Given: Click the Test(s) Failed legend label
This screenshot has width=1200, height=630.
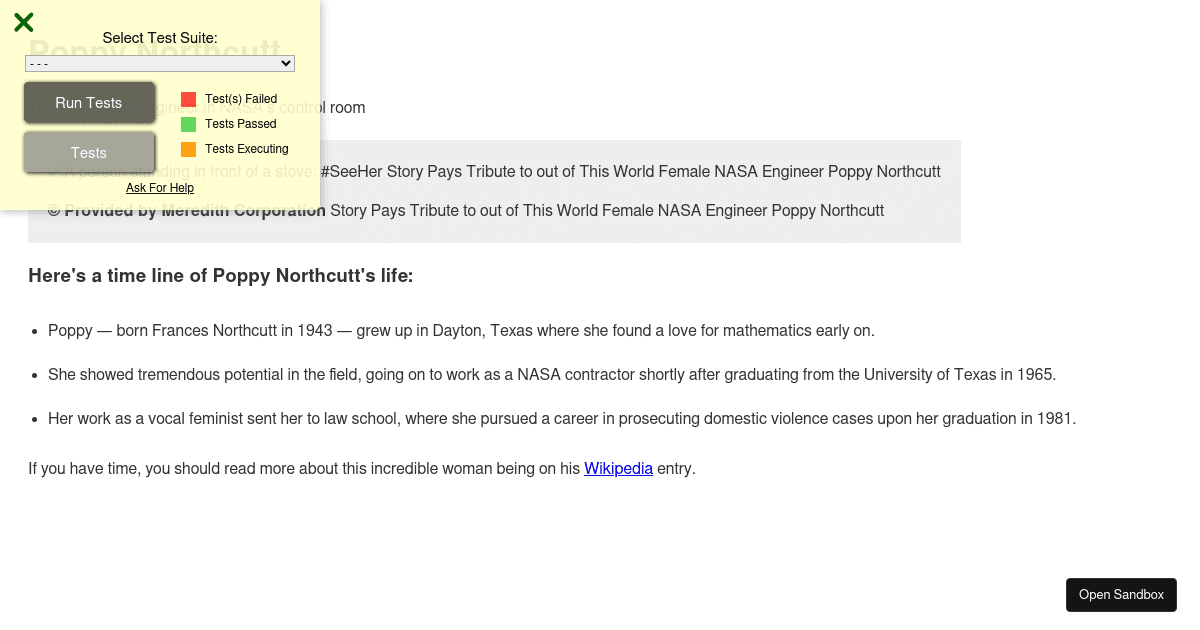Looking at the screenshot, I should [x=241, y=99].
